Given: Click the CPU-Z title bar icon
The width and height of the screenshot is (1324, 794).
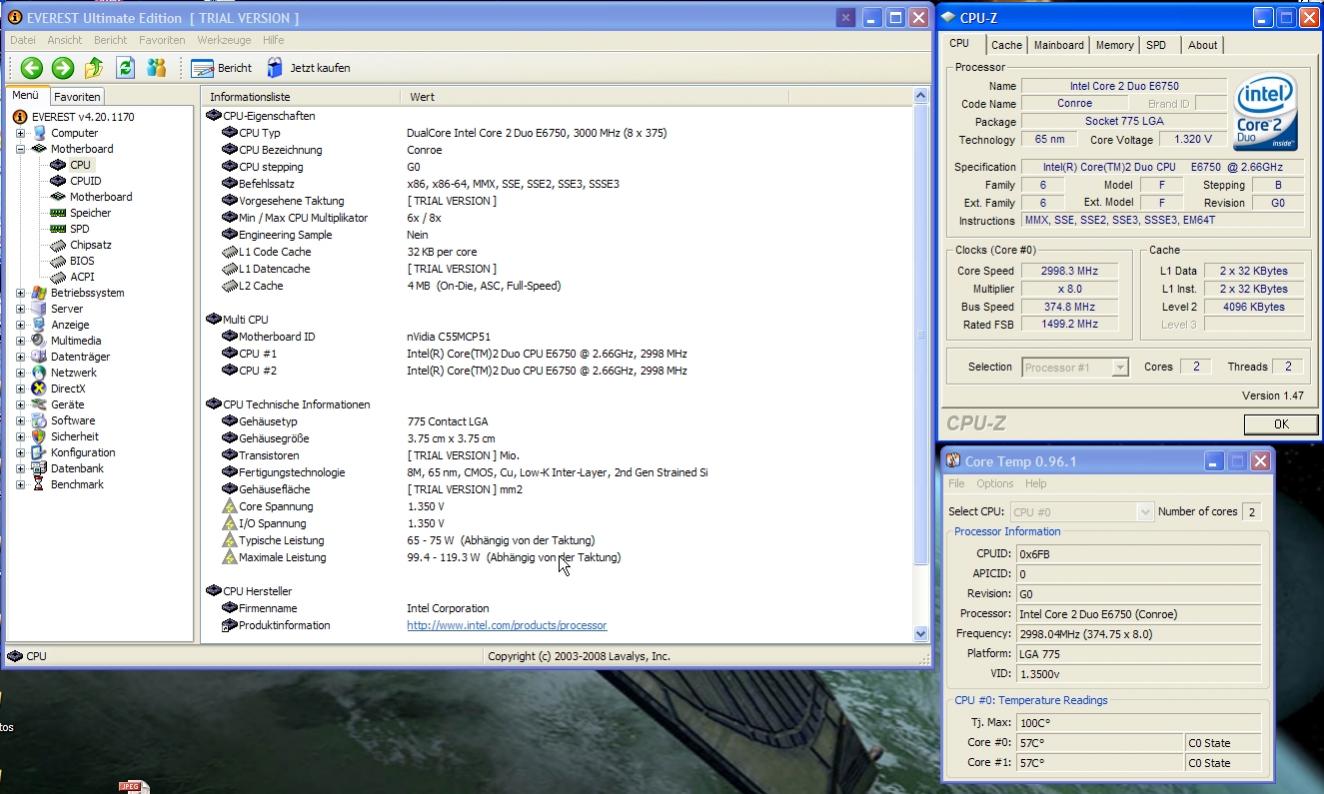Looking at the screenshot, I should [948, 17].
